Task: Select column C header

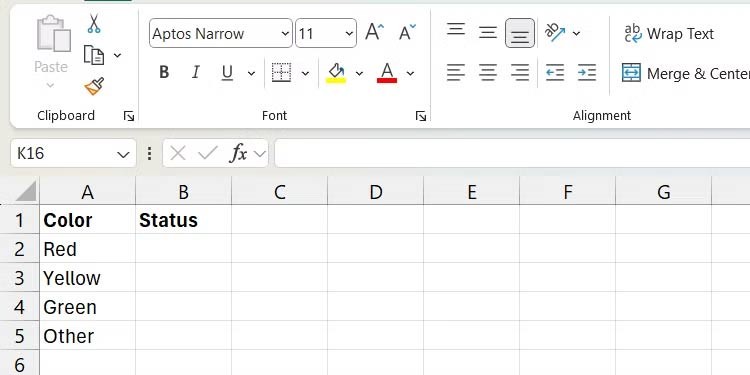Action: (280, 191)
